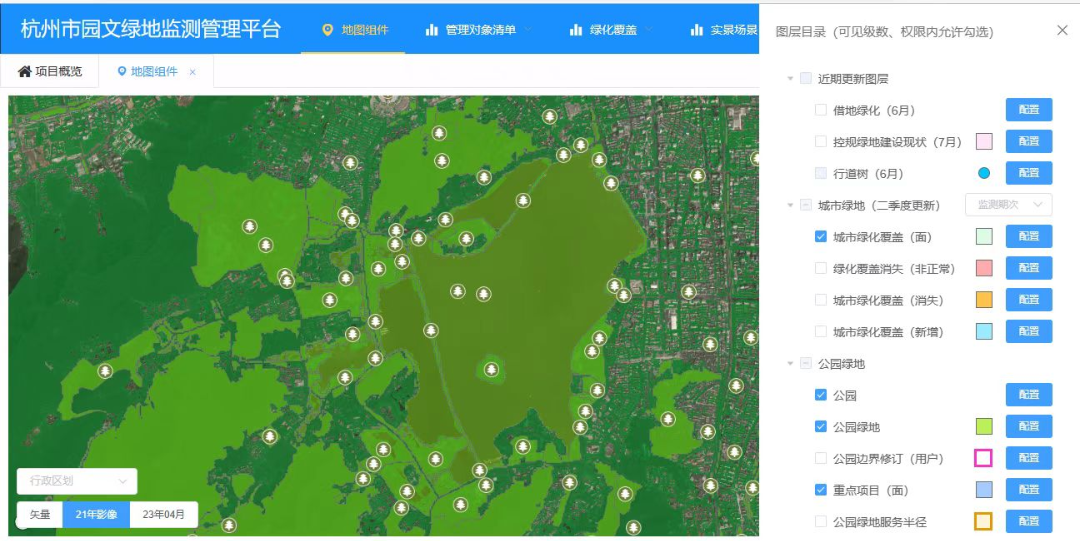Click 配置 for 公园绿地 layer
This screenshot has width=1080, height=541.
tap(1028, 427)
